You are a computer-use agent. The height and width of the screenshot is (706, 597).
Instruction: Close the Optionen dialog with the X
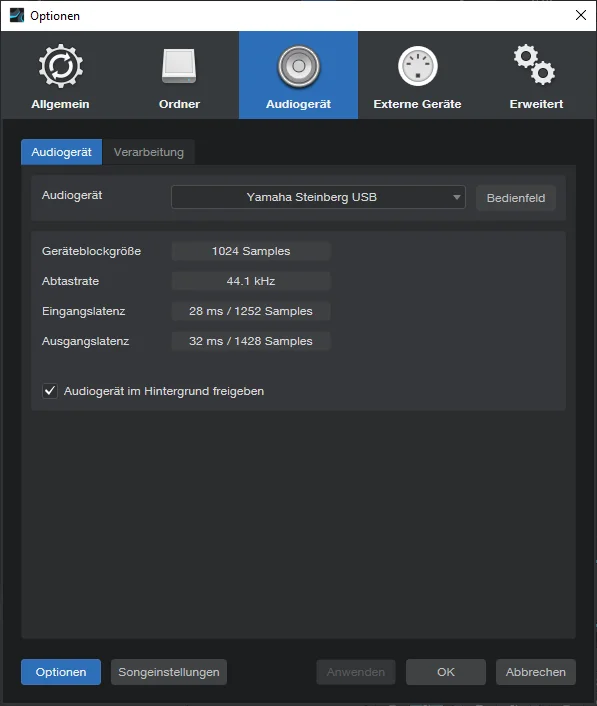coord(581,15)
